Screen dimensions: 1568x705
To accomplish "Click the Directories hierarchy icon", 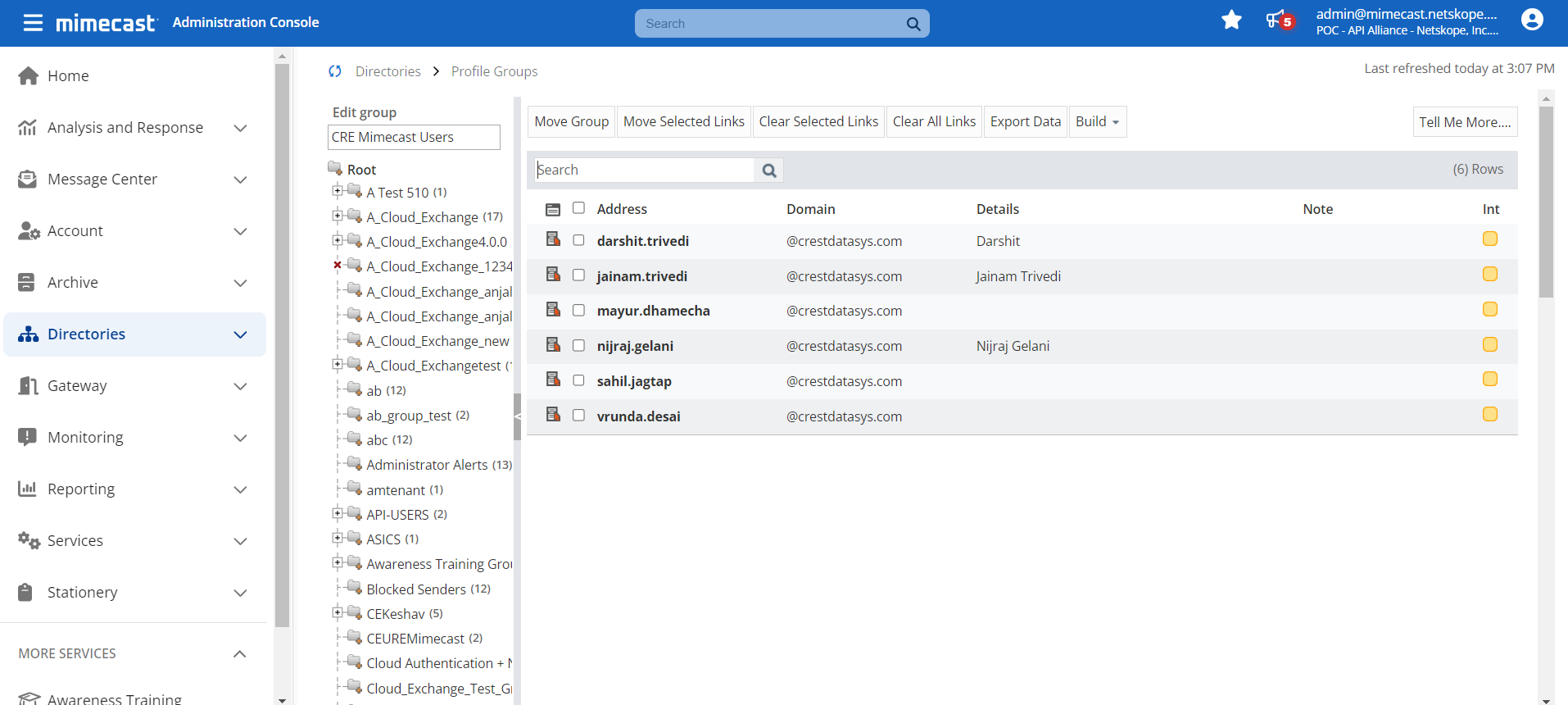I will click(x=29, y=334).
